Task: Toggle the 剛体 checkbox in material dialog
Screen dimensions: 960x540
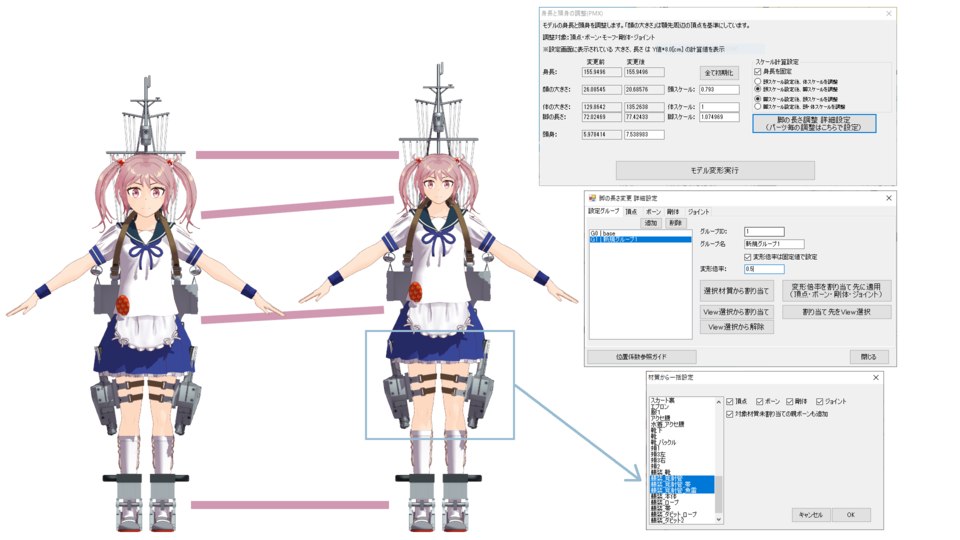Action: pos(790,402)
